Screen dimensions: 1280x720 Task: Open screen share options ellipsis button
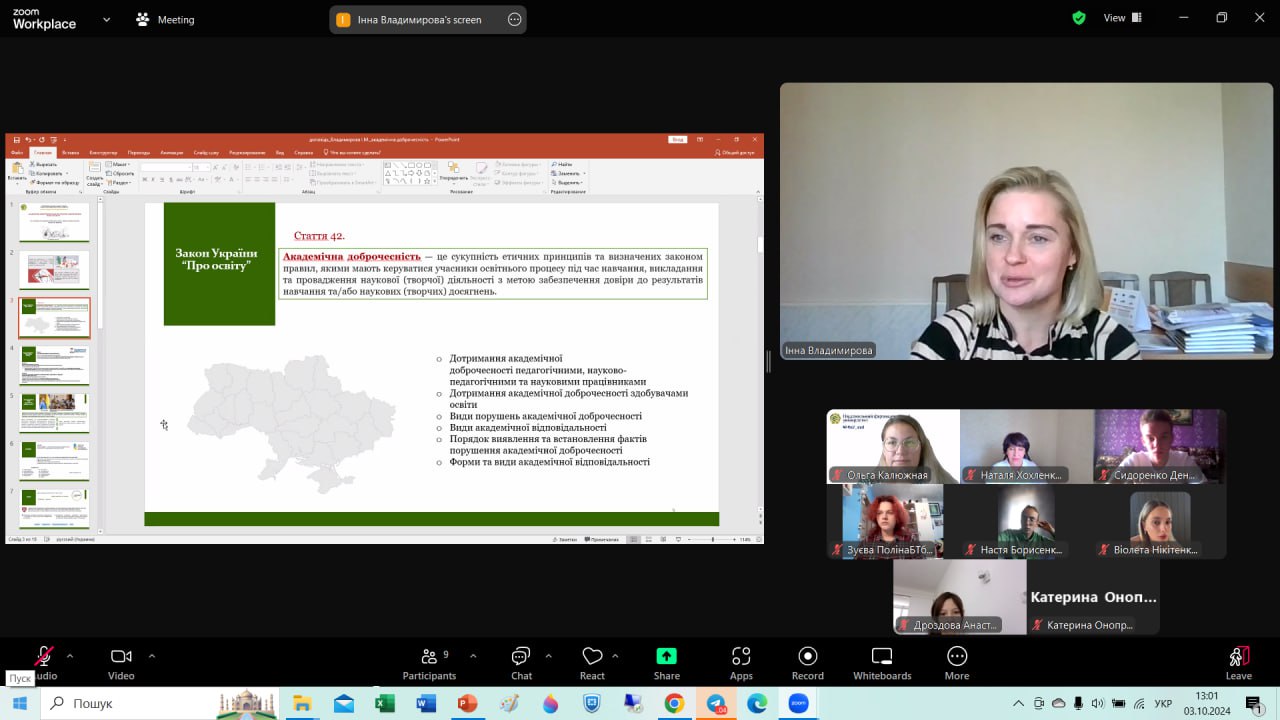tap(515, 19)
